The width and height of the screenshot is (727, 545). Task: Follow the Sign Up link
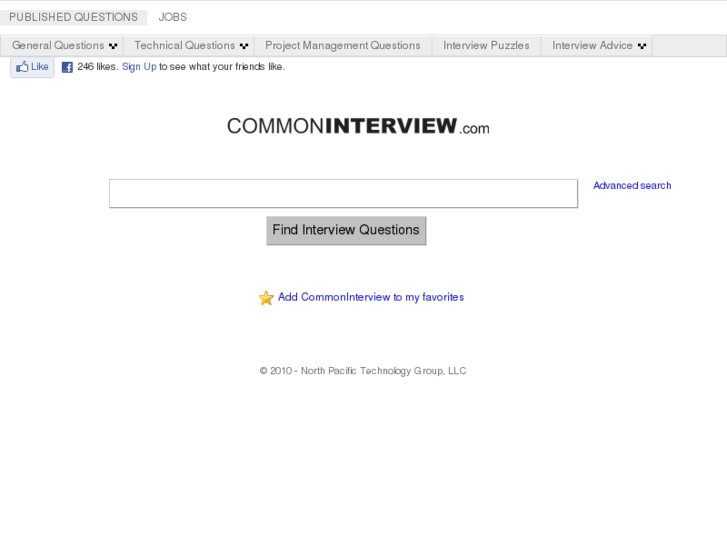click(139, 67)
